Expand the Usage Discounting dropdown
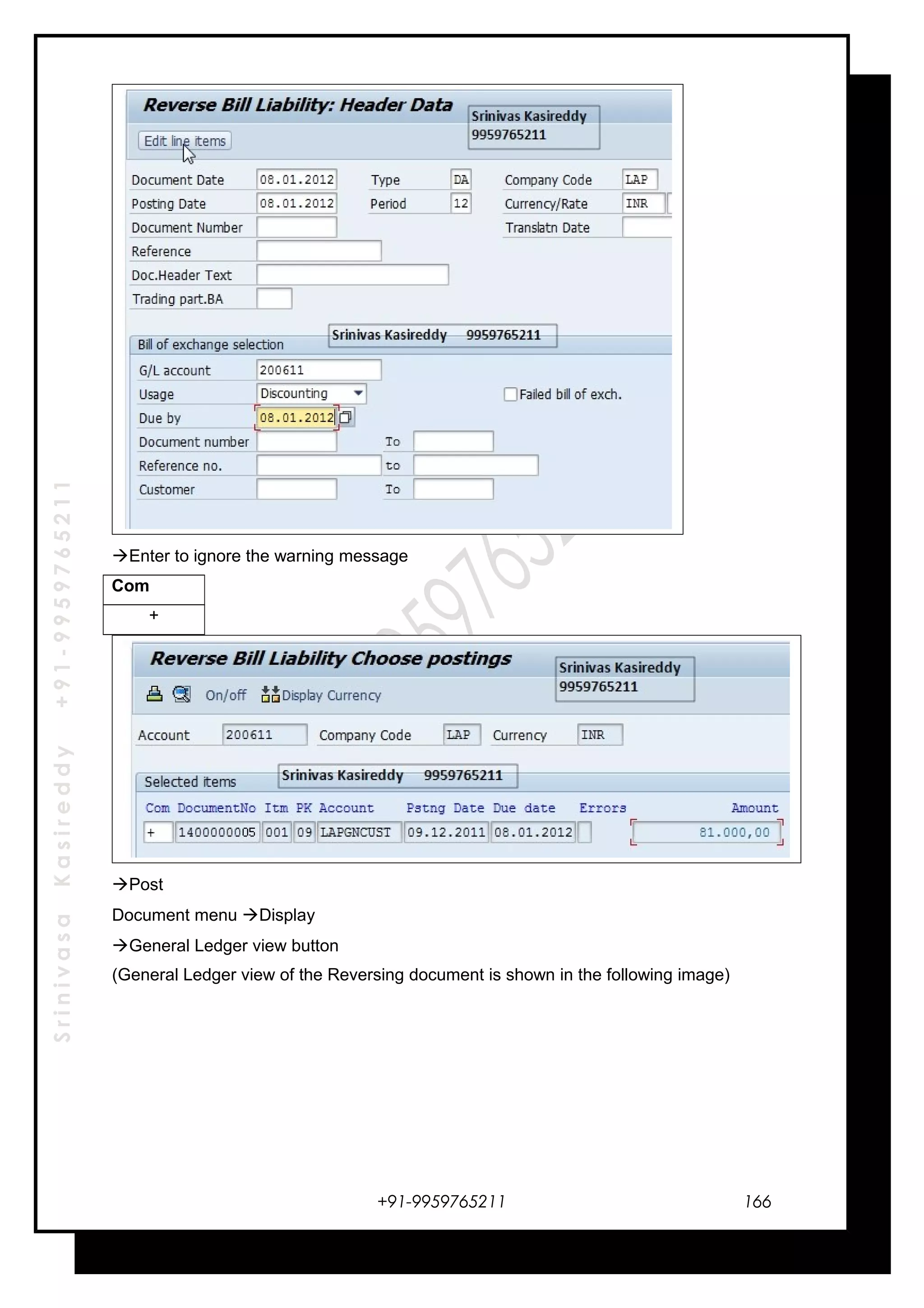The image size is (924, 1308). 358,393
